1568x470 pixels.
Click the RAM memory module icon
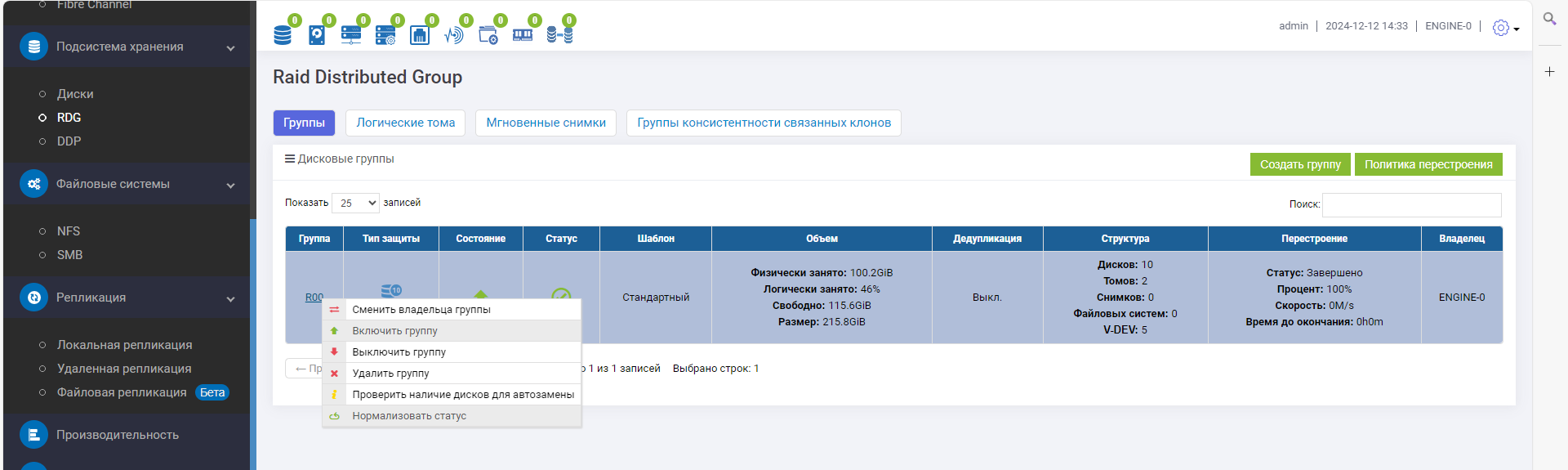(x=523, y=34)
